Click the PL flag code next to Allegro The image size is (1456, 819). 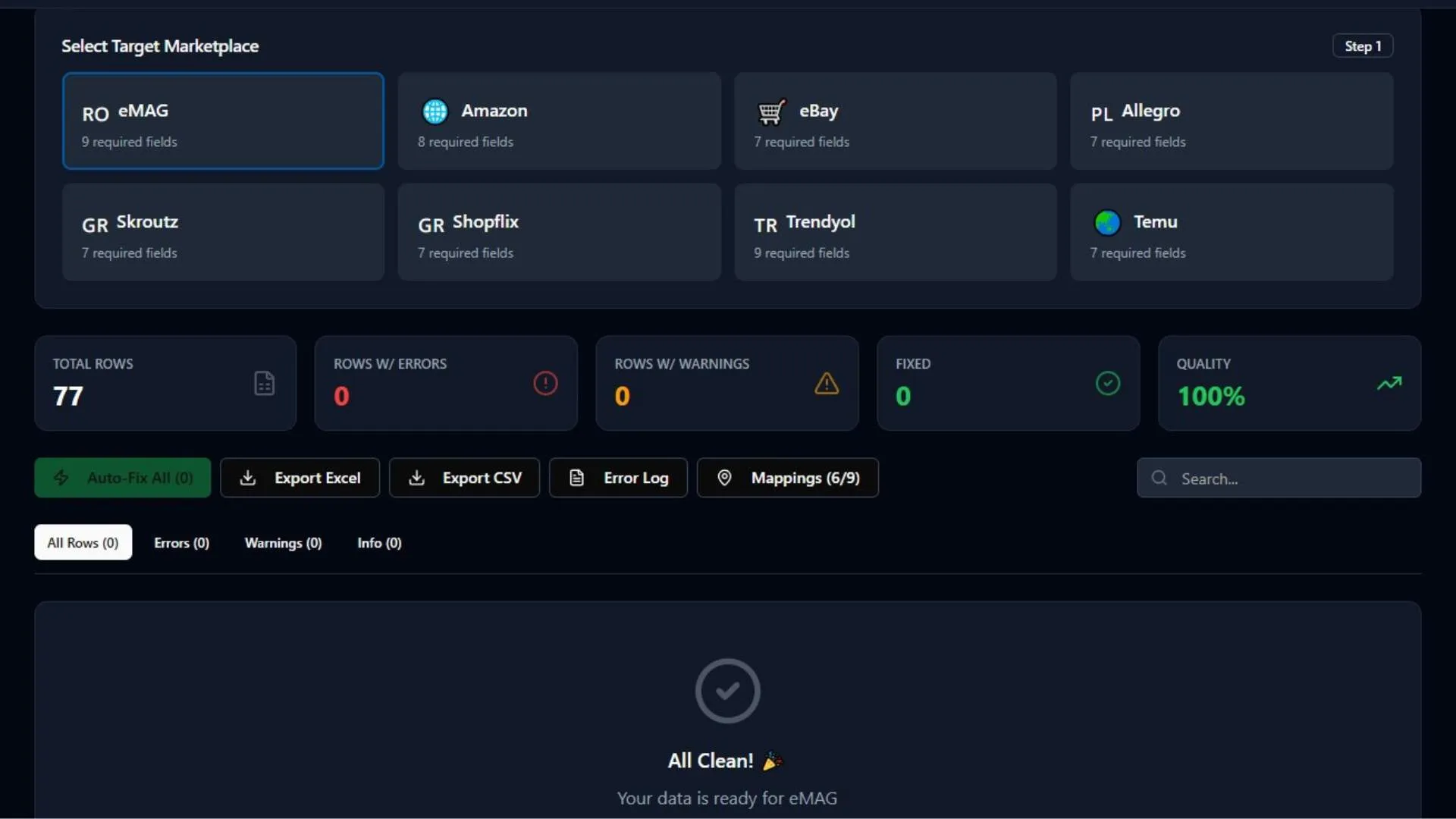click(x=1102, y=114)
